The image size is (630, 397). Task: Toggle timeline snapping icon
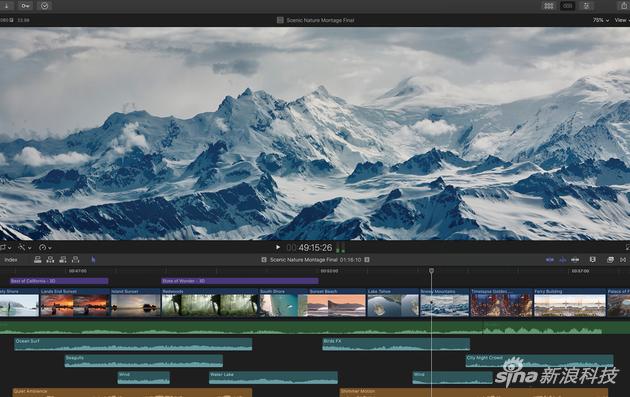[575, 260]
